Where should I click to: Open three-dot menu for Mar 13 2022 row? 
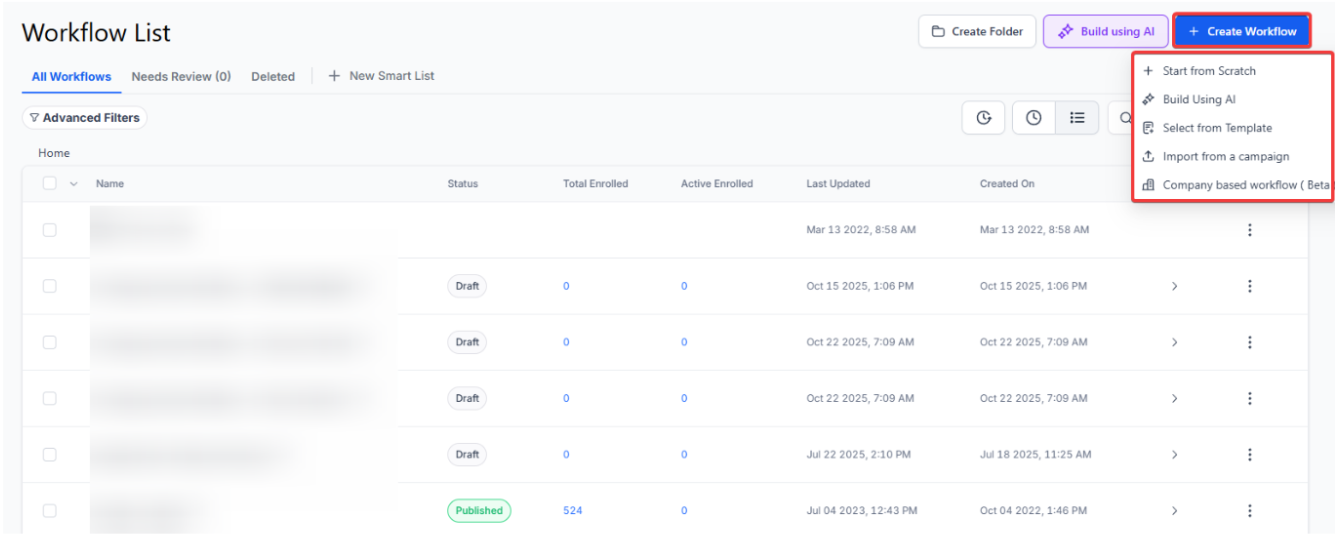(1249, 230)
